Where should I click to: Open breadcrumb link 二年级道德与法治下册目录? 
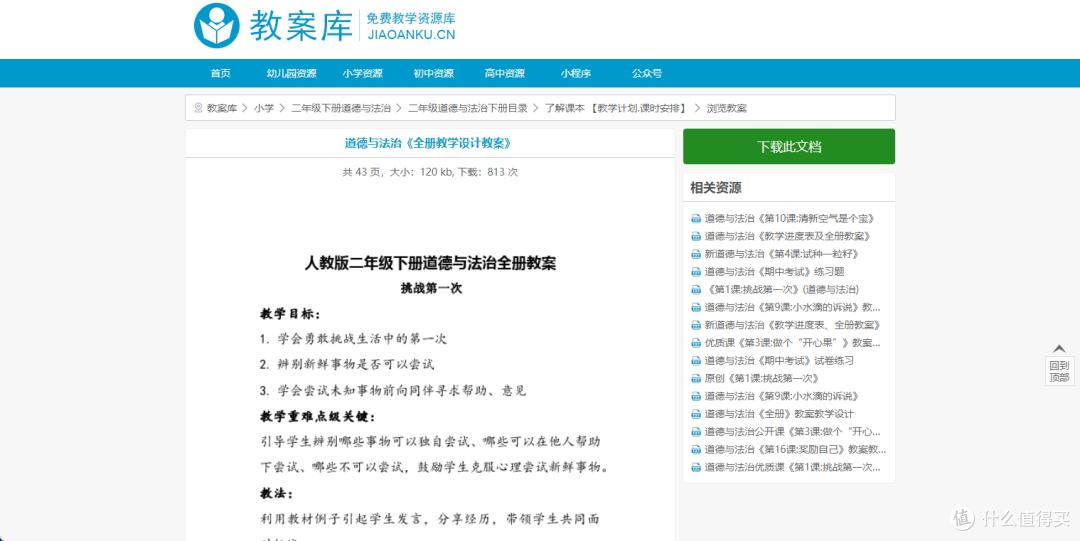pyautogui.click(x=468, y=108)
